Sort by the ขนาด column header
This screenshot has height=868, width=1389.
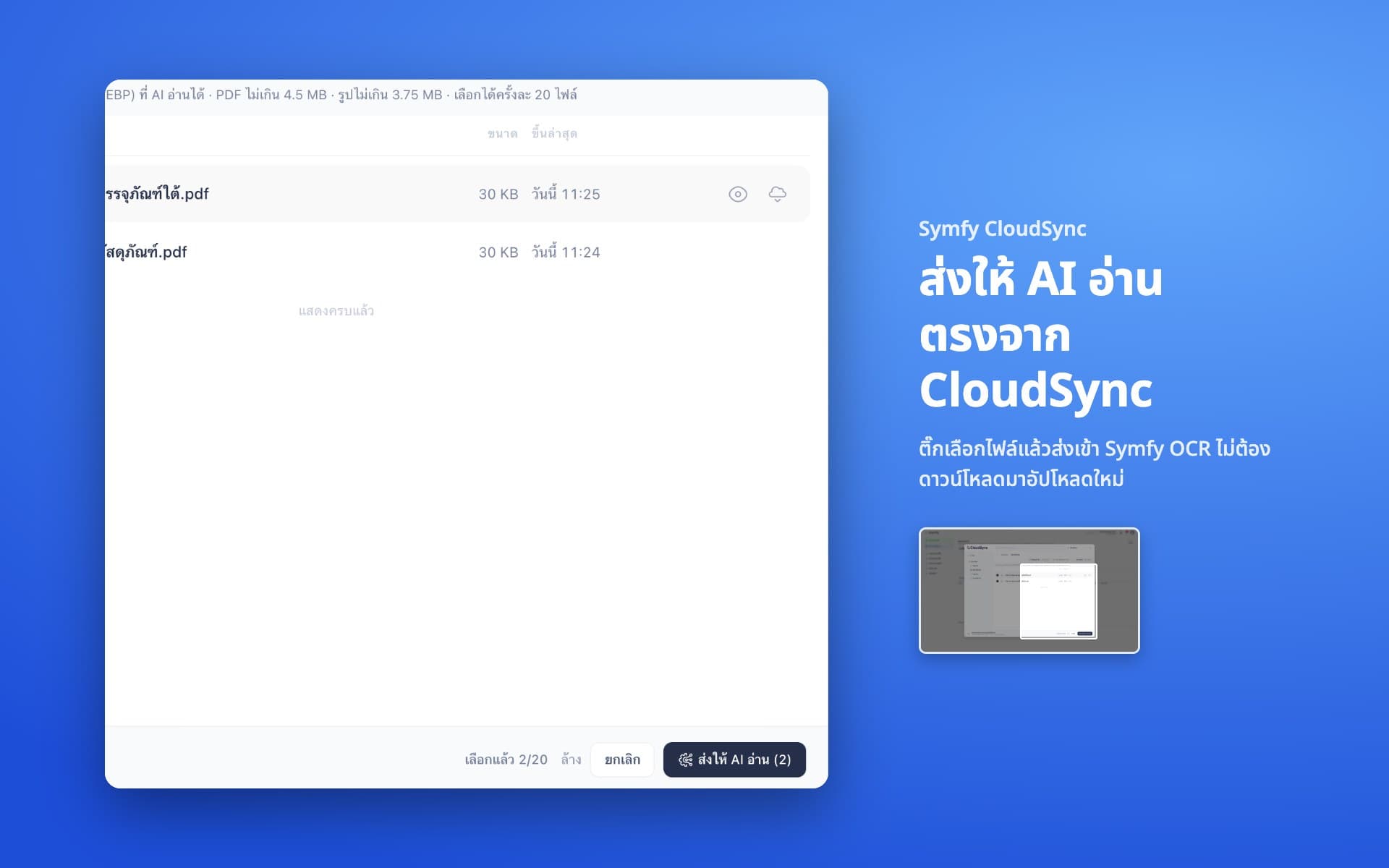502,134
